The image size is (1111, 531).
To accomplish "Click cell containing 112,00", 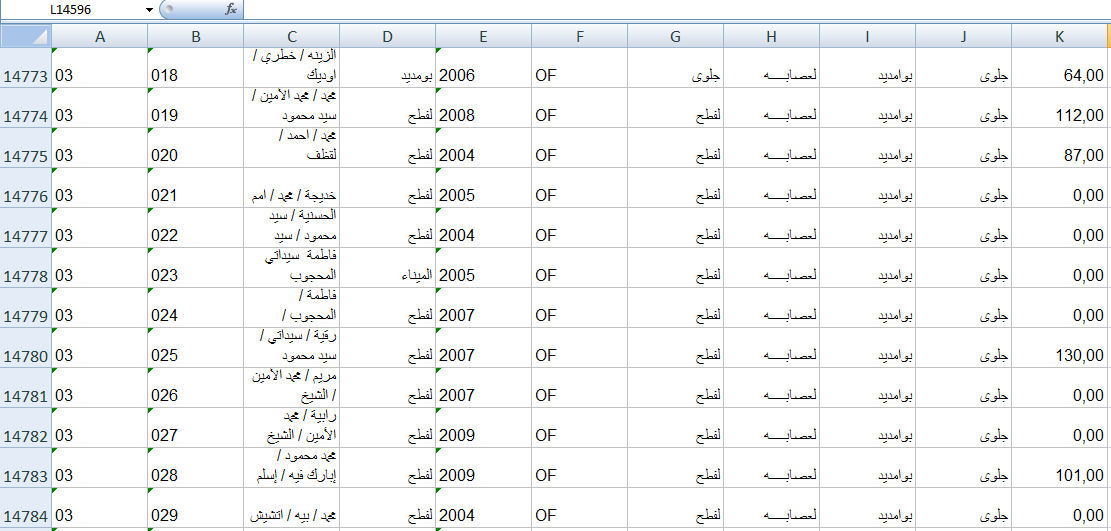I will pyautogui.click(x=1061, y=108).
